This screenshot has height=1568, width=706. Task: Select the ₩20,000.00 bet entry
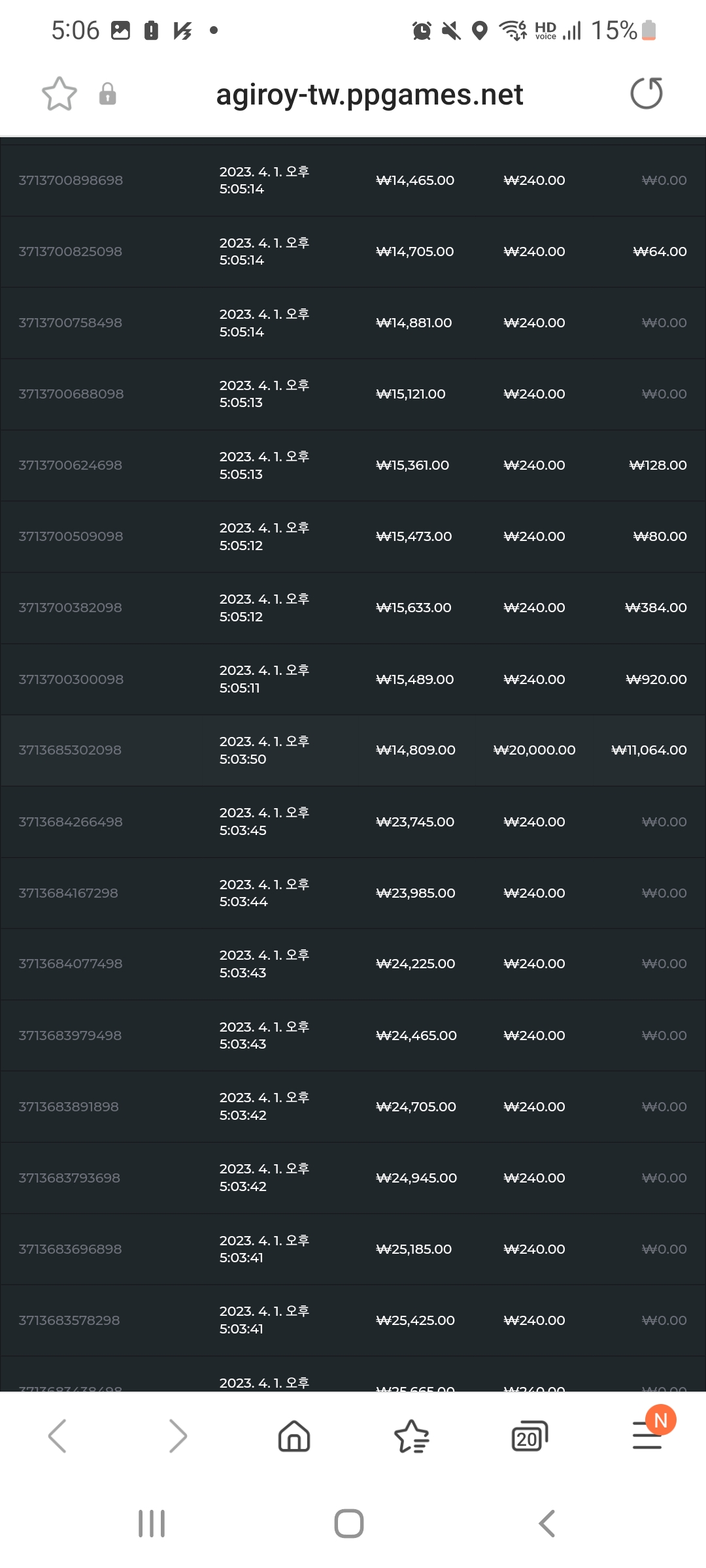point(534,750)
